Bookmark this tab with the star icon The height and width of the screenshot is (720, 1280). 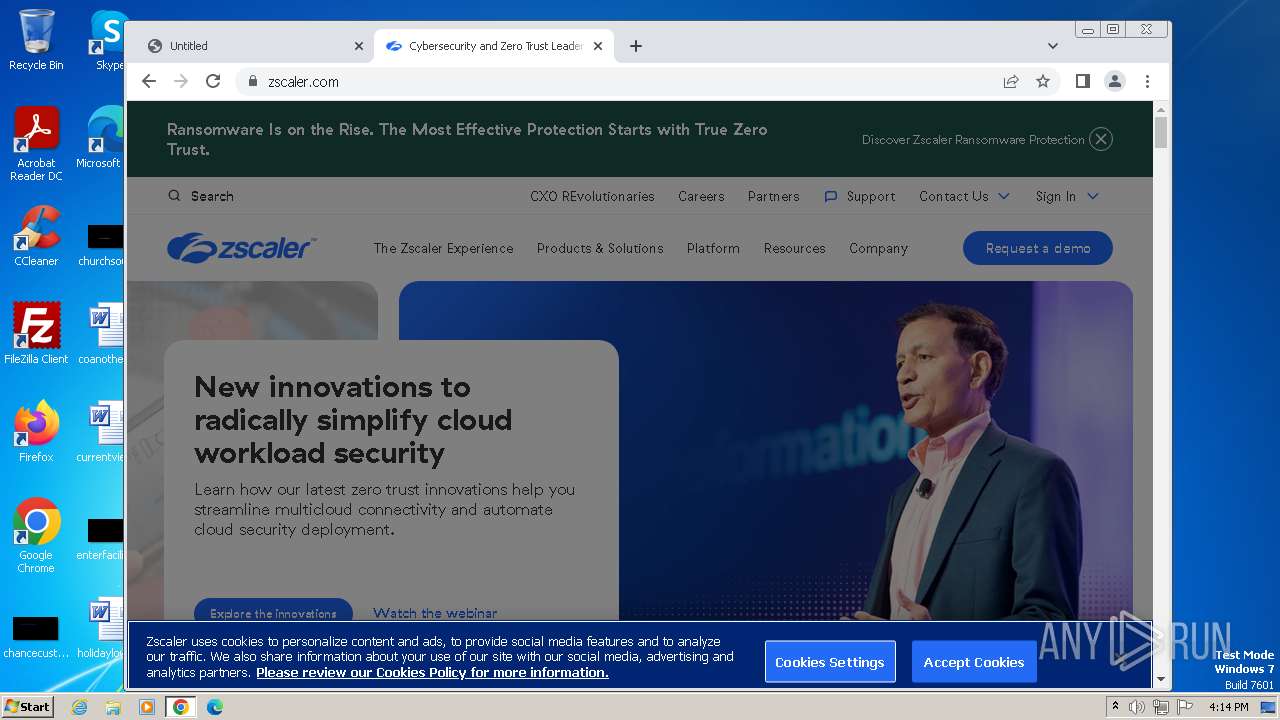point(1043,81)
